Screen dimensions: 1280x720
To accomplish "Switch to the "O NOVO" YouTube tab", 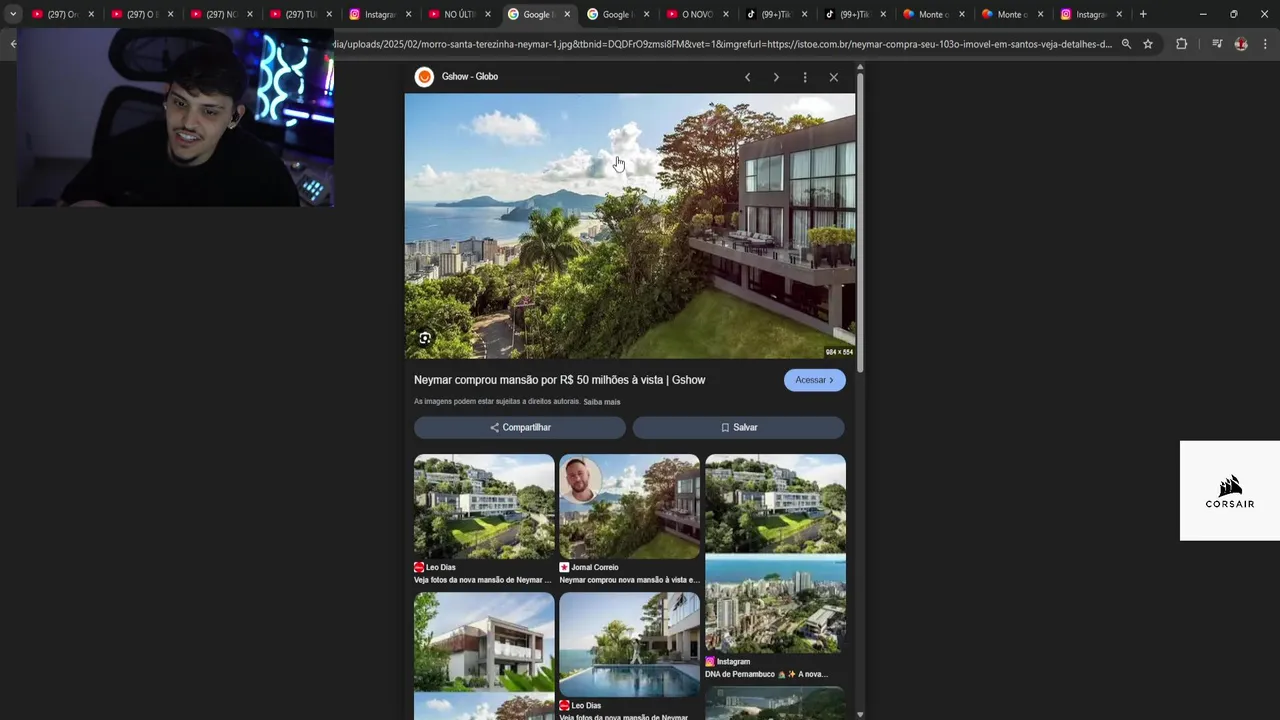I will [x=697, y=14].
